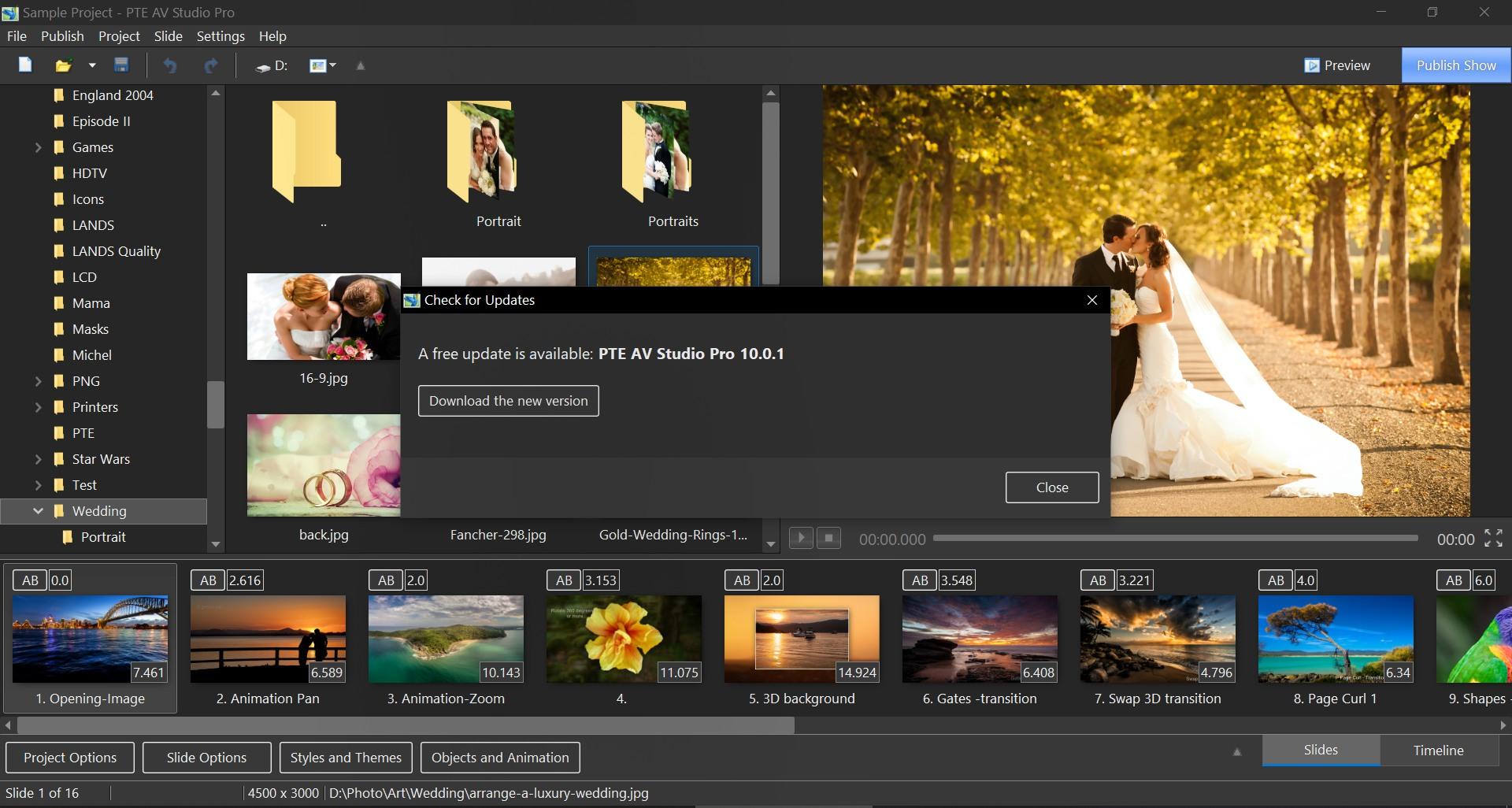Open Slide Options
The height and width of the screenshot is (808, 1512).
pos(206,758)
